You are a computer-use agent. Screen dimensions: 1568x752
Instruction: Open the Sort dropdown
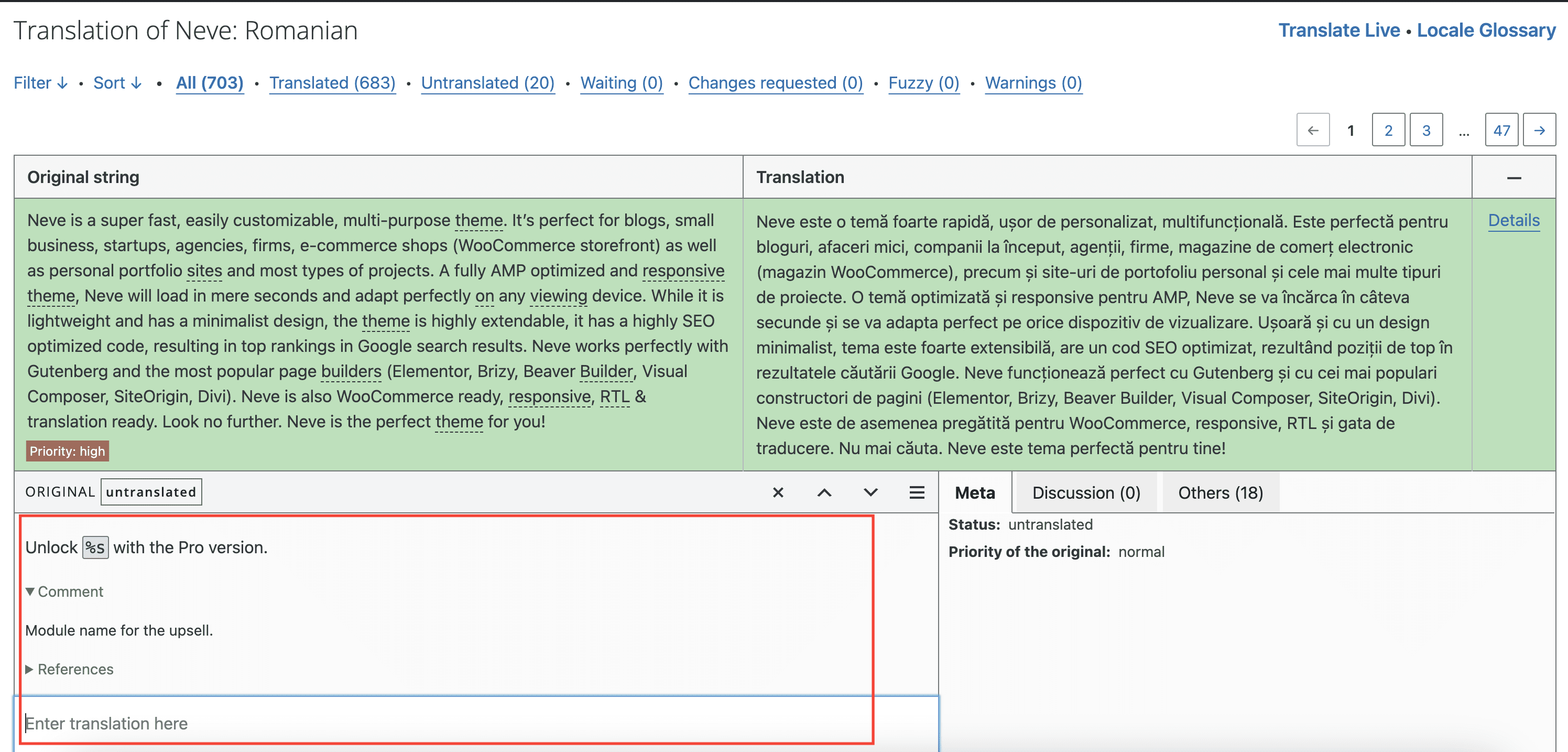point(117,83)
